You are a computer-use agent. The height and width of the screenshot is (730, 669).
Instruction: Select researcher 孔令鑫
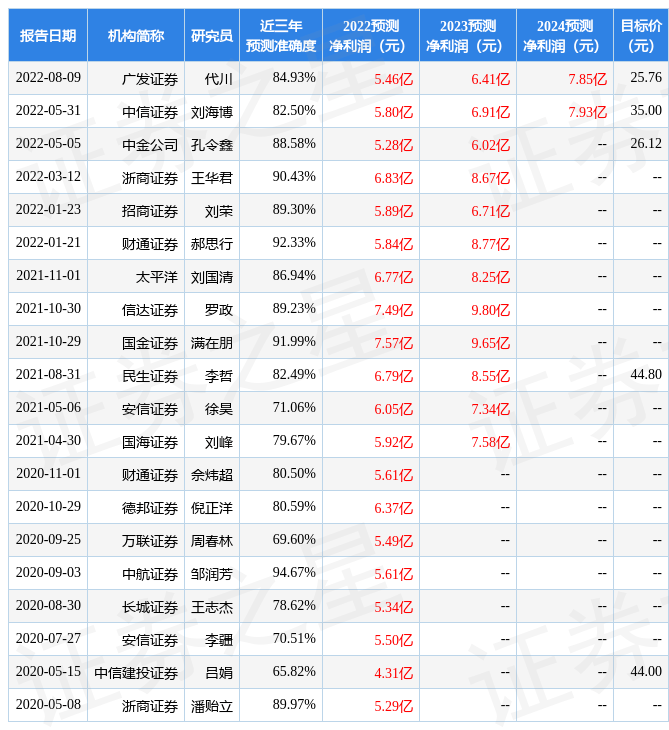[x=212, y=145]
